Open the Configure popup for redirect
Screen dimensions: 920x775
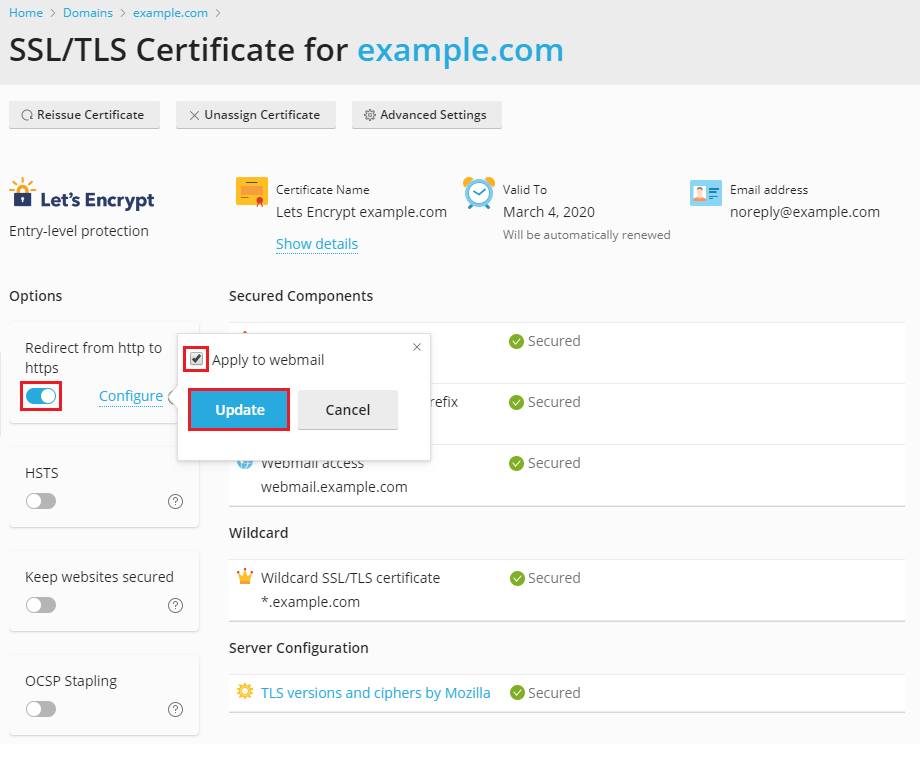[131, 396]
